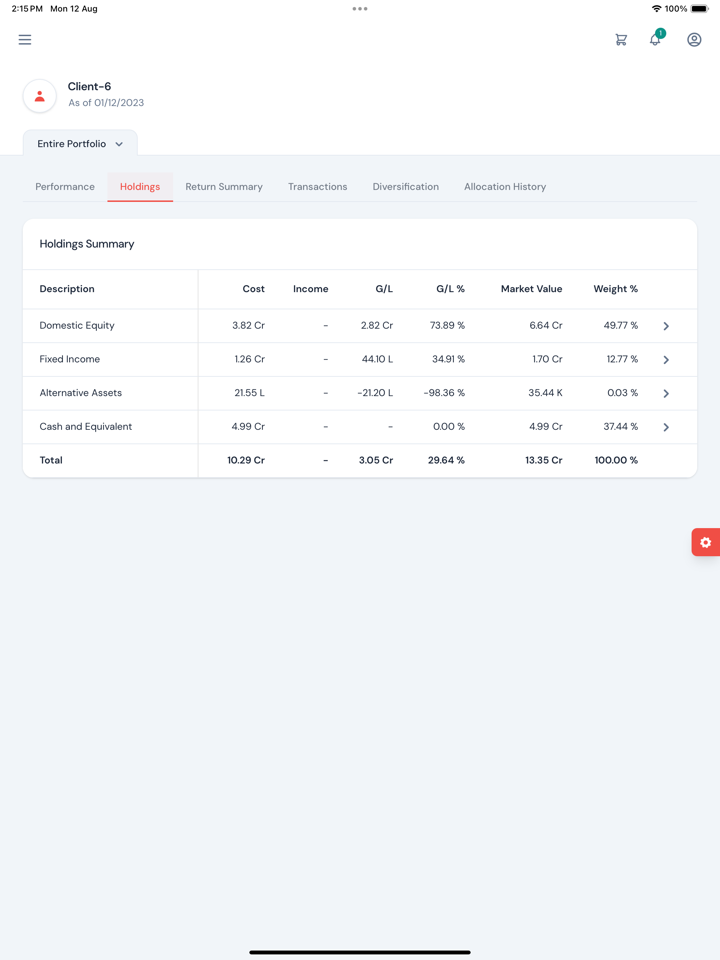This screenshot has height=960, width=720.
Task: Expand the Domestic Equity row chevron
Action: 666,326
